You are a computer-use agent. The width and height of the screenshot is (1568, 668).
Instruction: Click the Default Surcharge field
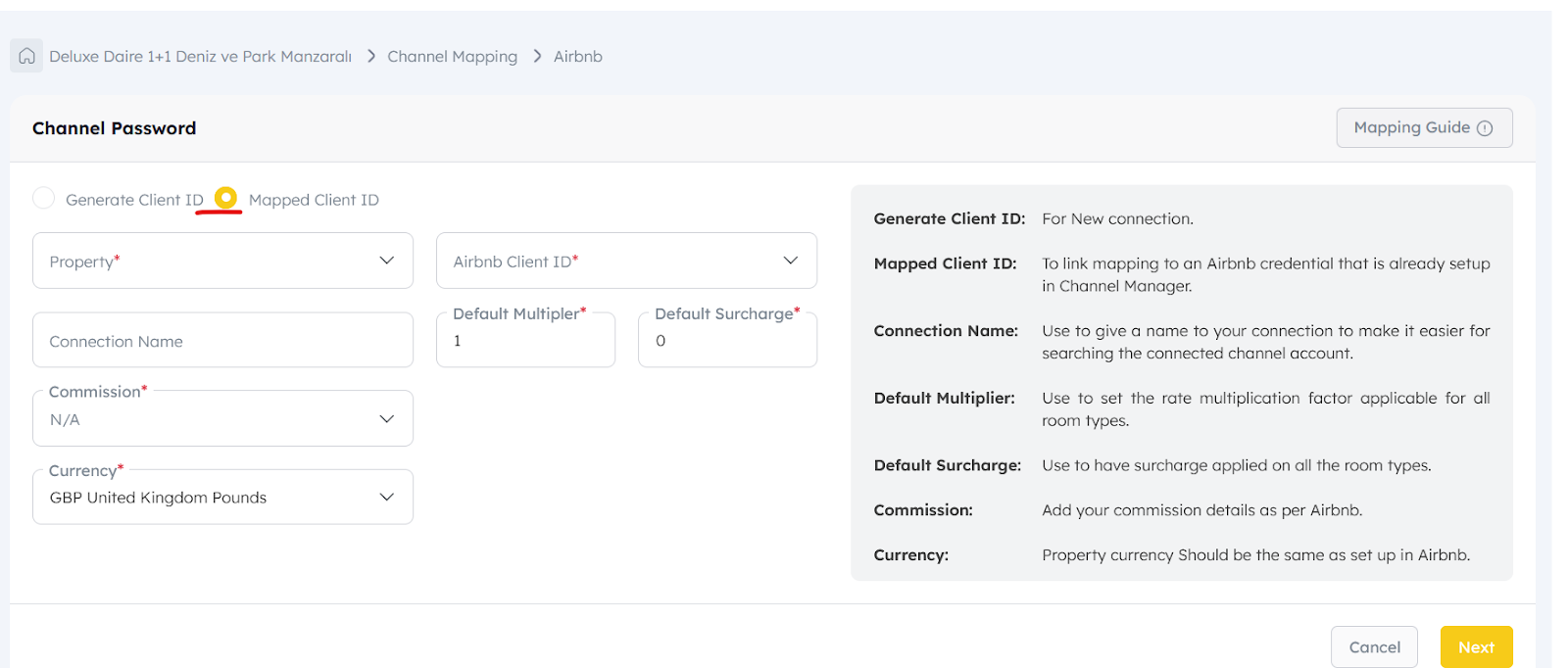coord(727,340)
